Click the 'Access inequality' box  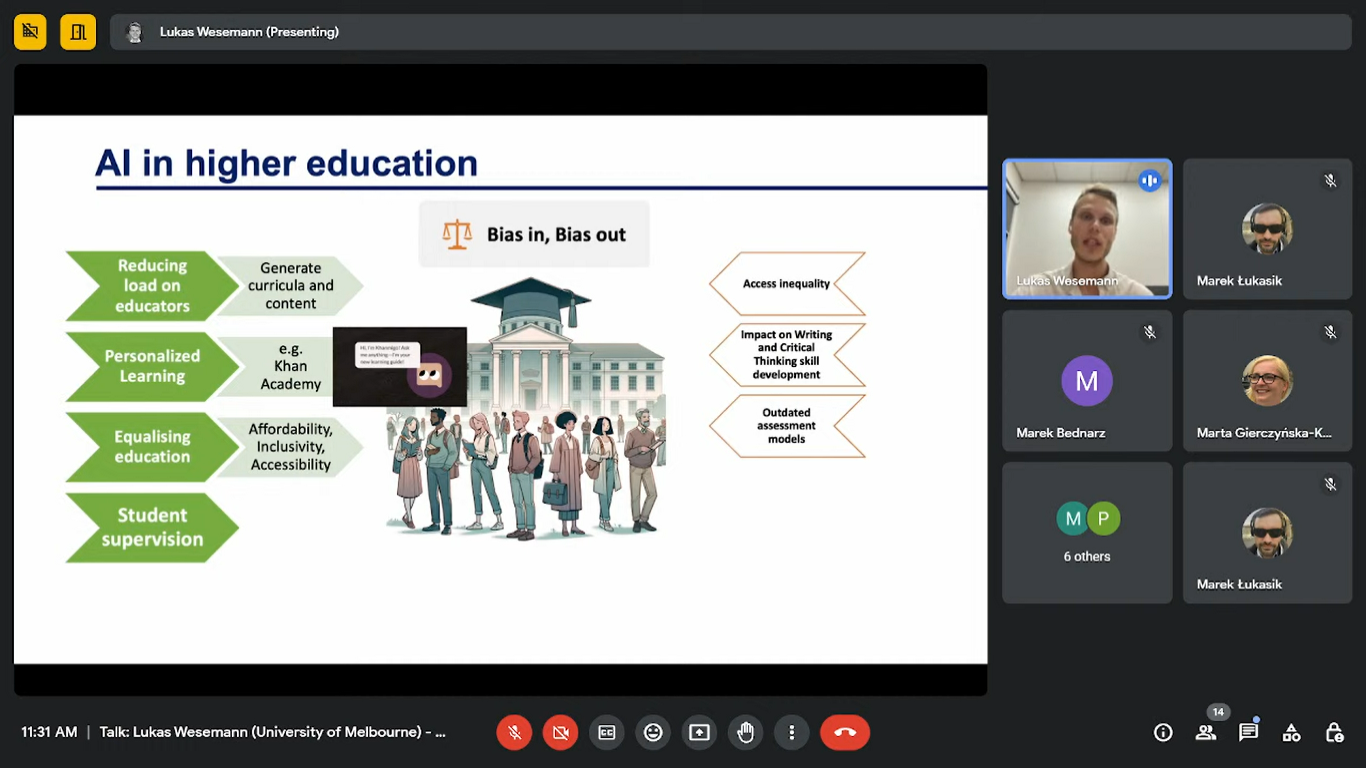click(x=787, y=284)
